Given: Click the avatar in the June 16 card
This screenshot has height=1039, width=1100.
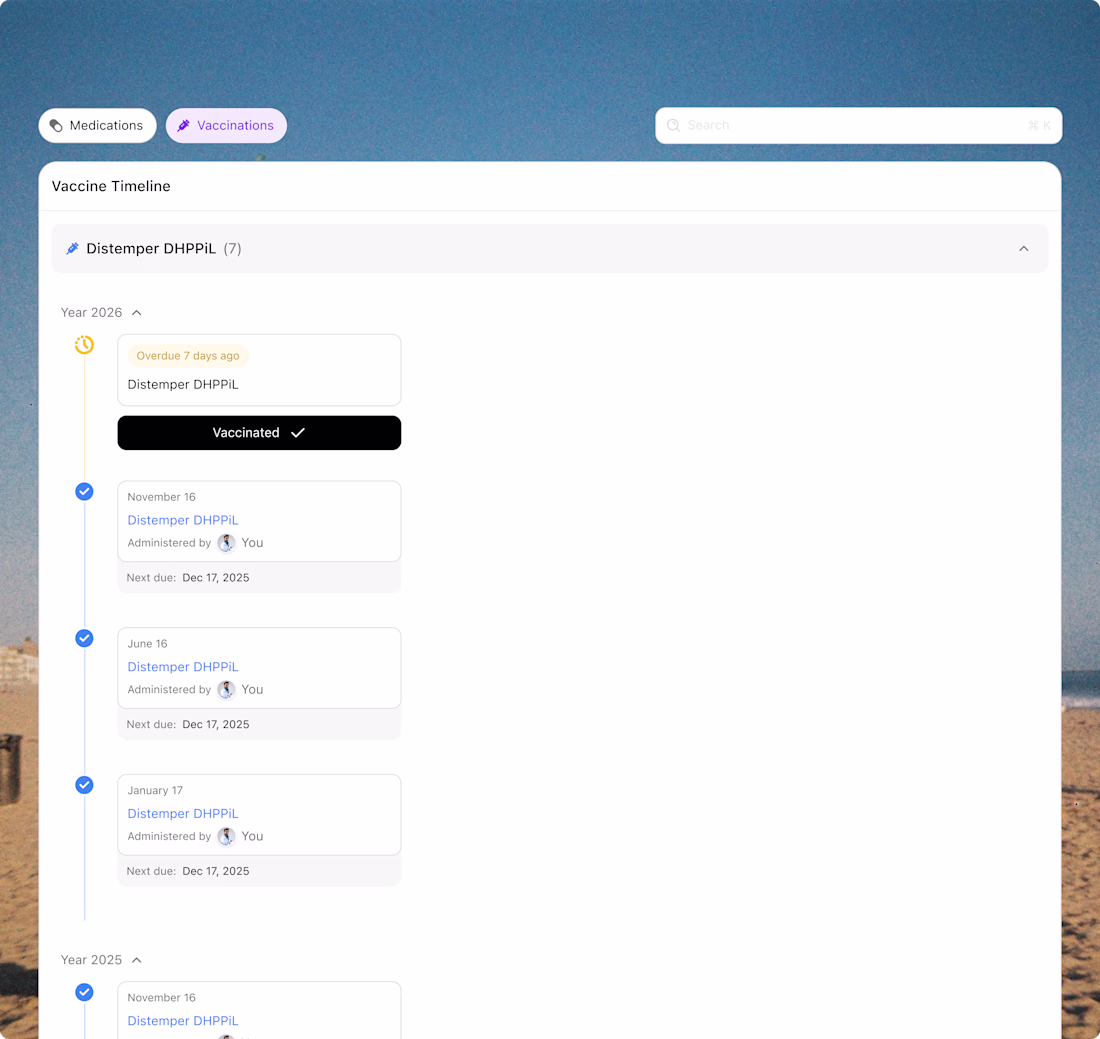Looking at the screenshot, I should [x=226, y=690].
